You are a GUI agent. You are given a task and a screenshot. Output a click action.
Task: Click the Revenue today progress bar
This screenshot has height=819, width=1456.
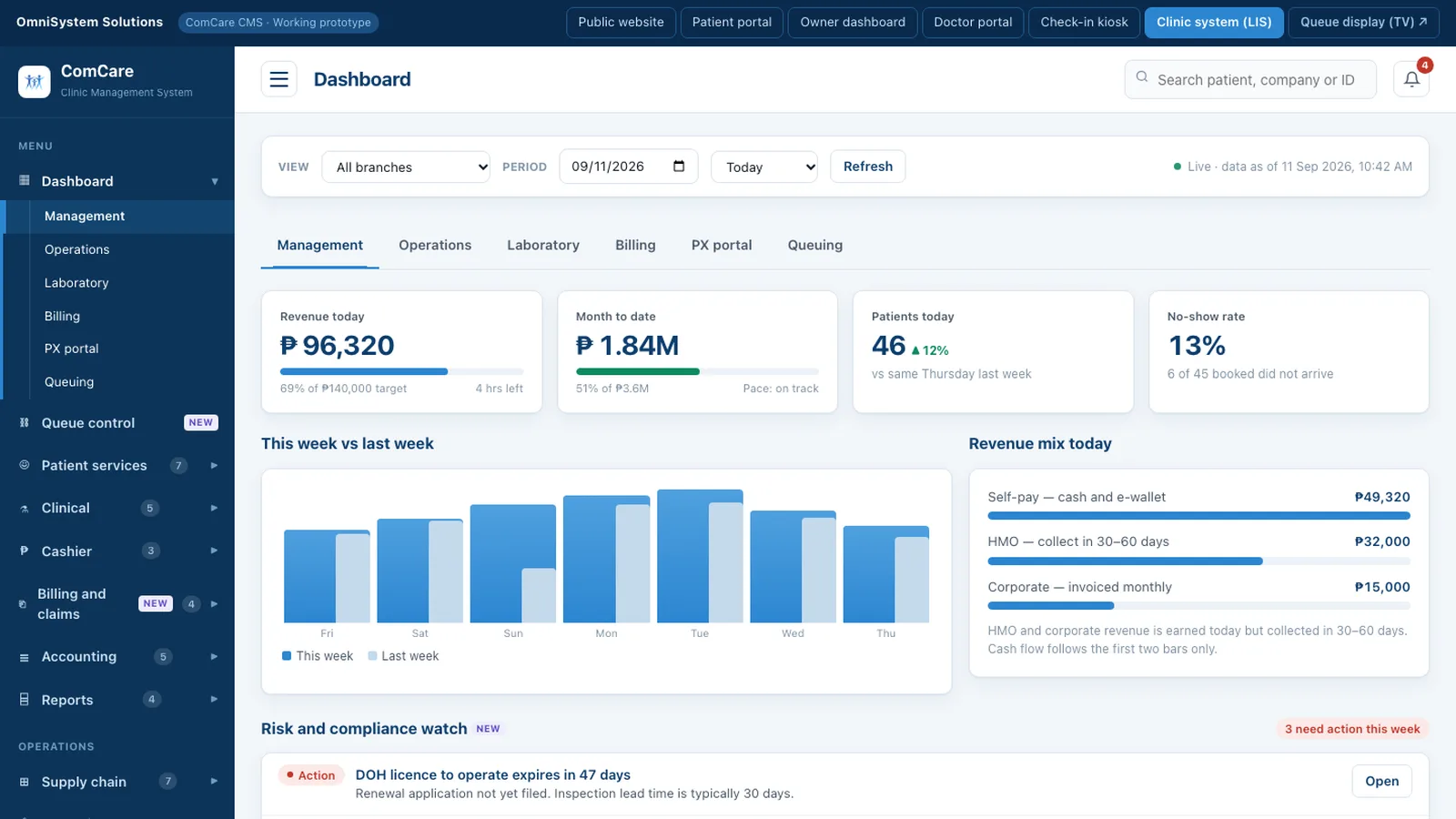pos(401,371)
